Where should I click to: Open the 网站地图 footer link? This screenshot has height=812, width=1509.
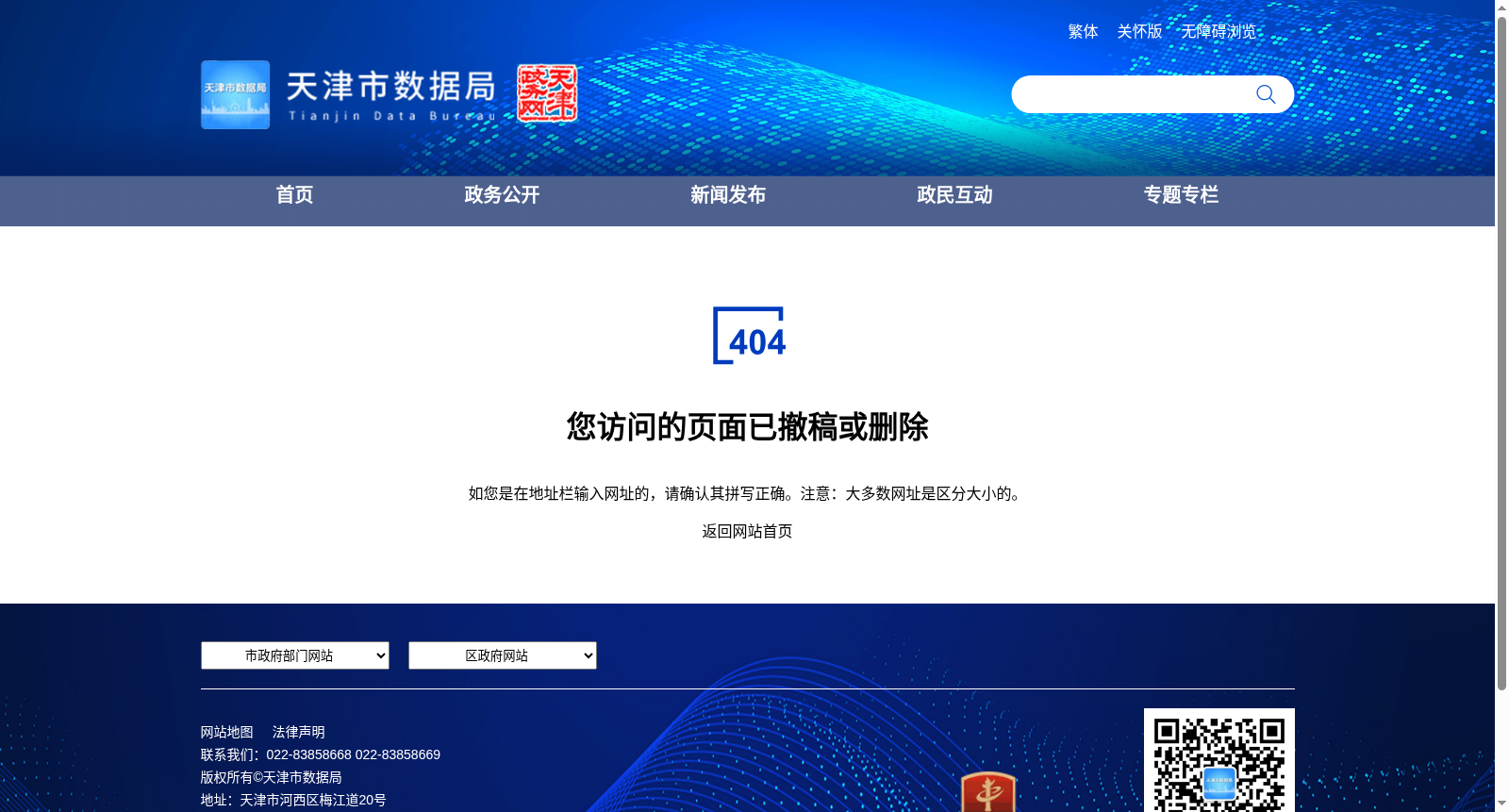coord(226,732)
